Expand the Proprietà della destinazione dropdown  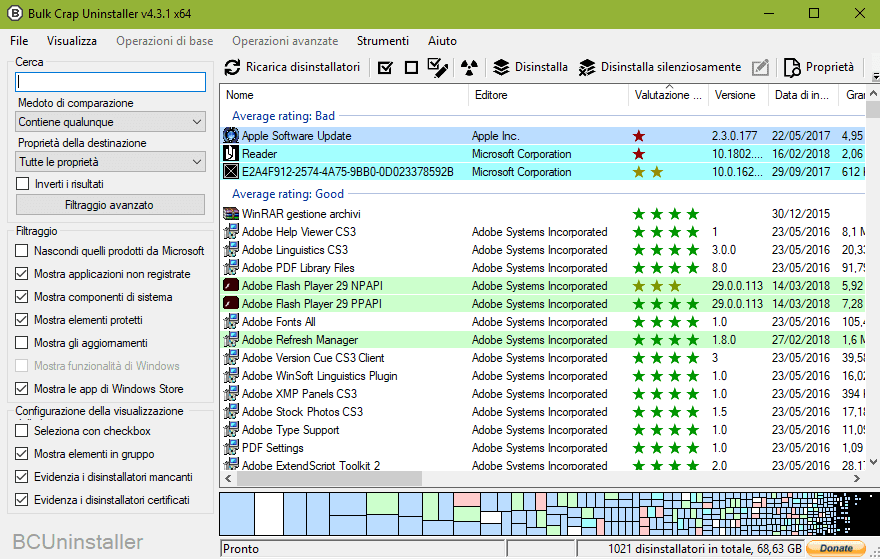point(111,162)
